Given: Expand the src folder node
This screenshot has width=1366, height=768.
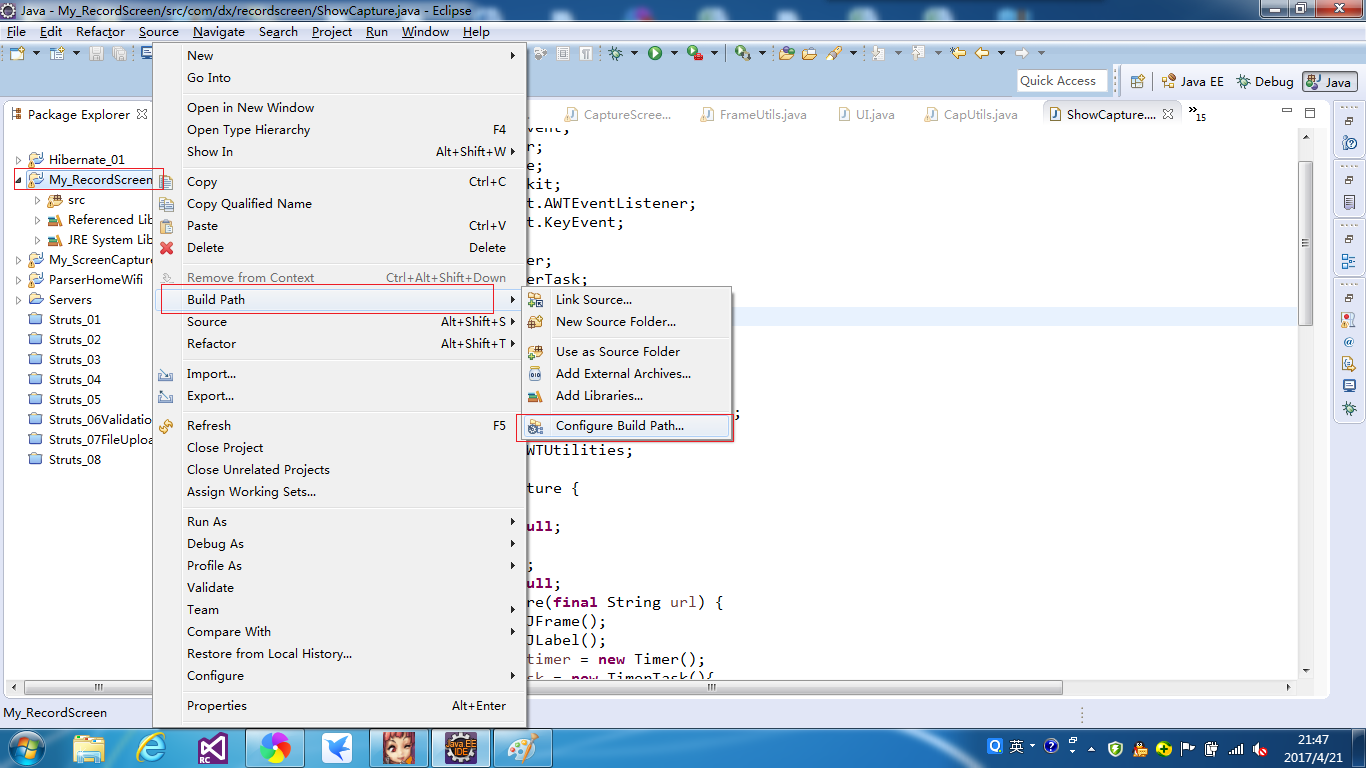Looking at the screenshot, I should (x=38, y=200).
